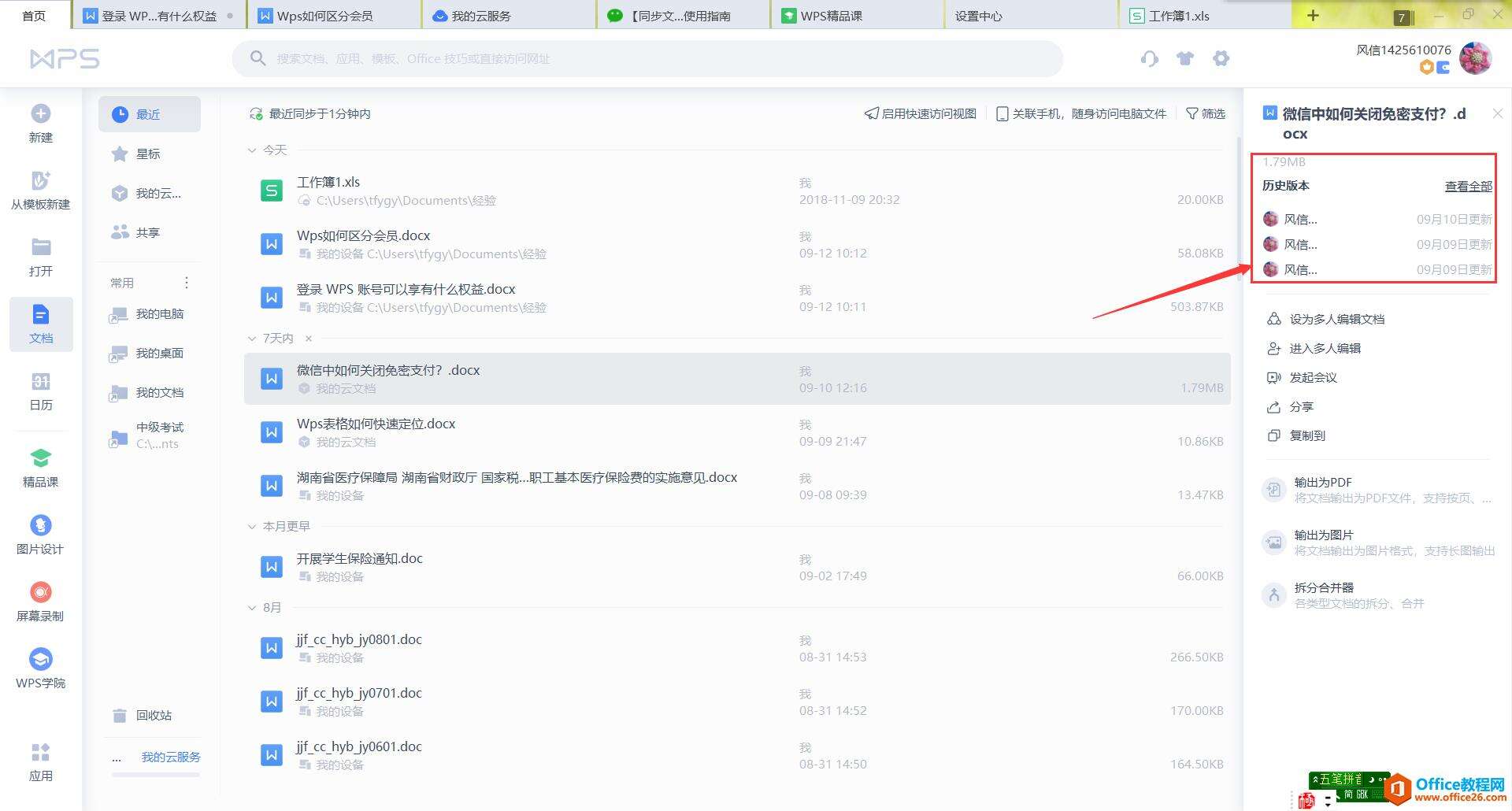Screen dimensions: 1512x811
Task: Open 拆分合并器 split-merge tool icon
Action: point(1274,595)
